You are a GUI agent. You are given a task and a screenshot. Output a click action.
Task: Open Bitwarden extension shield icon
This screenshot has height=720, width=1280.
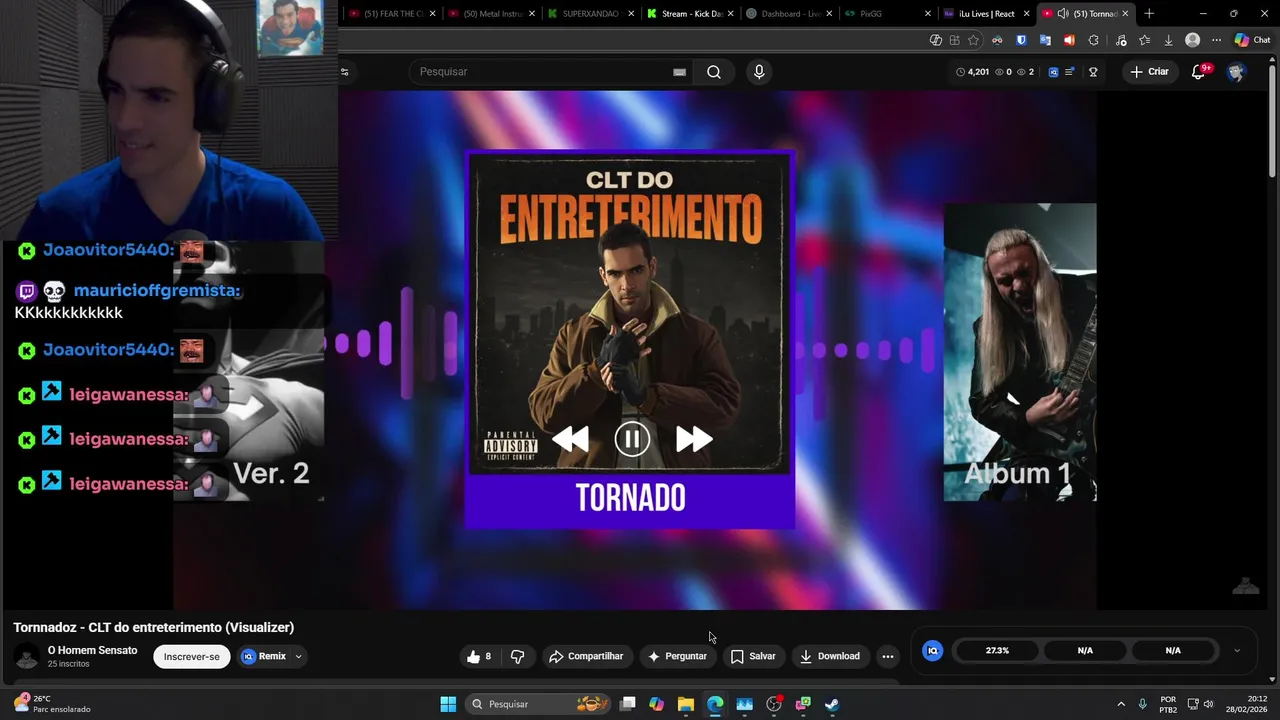(x=1021, y=40)
